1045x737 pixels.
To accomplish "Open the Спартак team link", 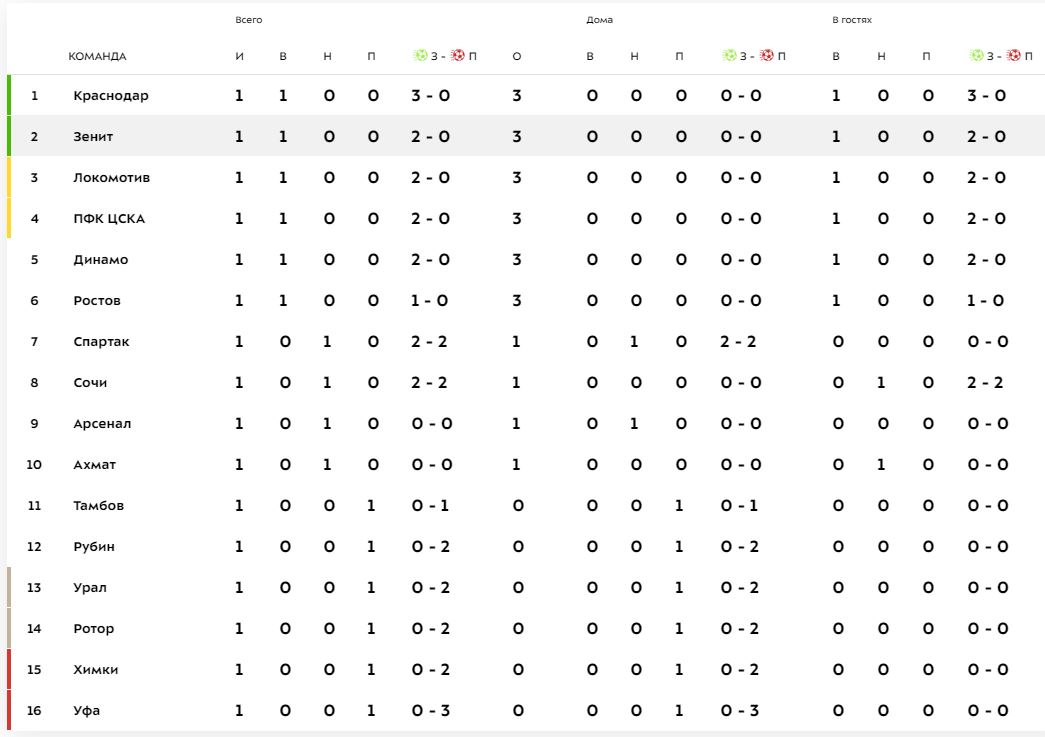I will tap(101, 342).
